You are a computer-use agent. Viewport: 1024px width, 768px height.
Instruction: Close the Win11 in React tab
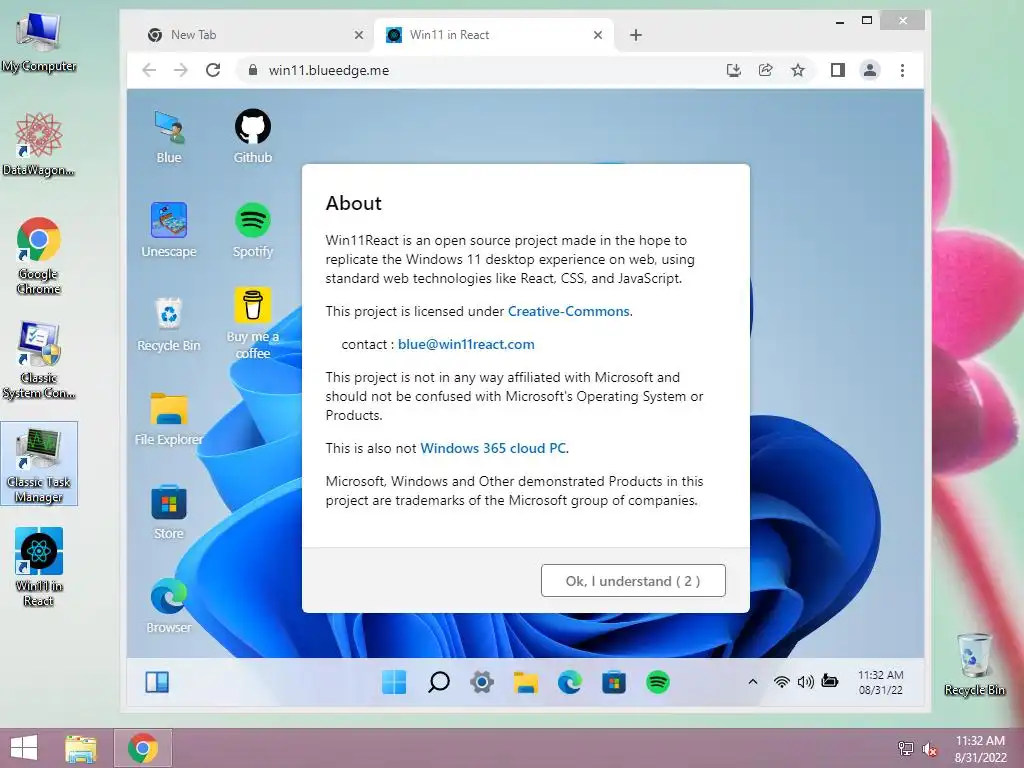click(x=598, y=35)
